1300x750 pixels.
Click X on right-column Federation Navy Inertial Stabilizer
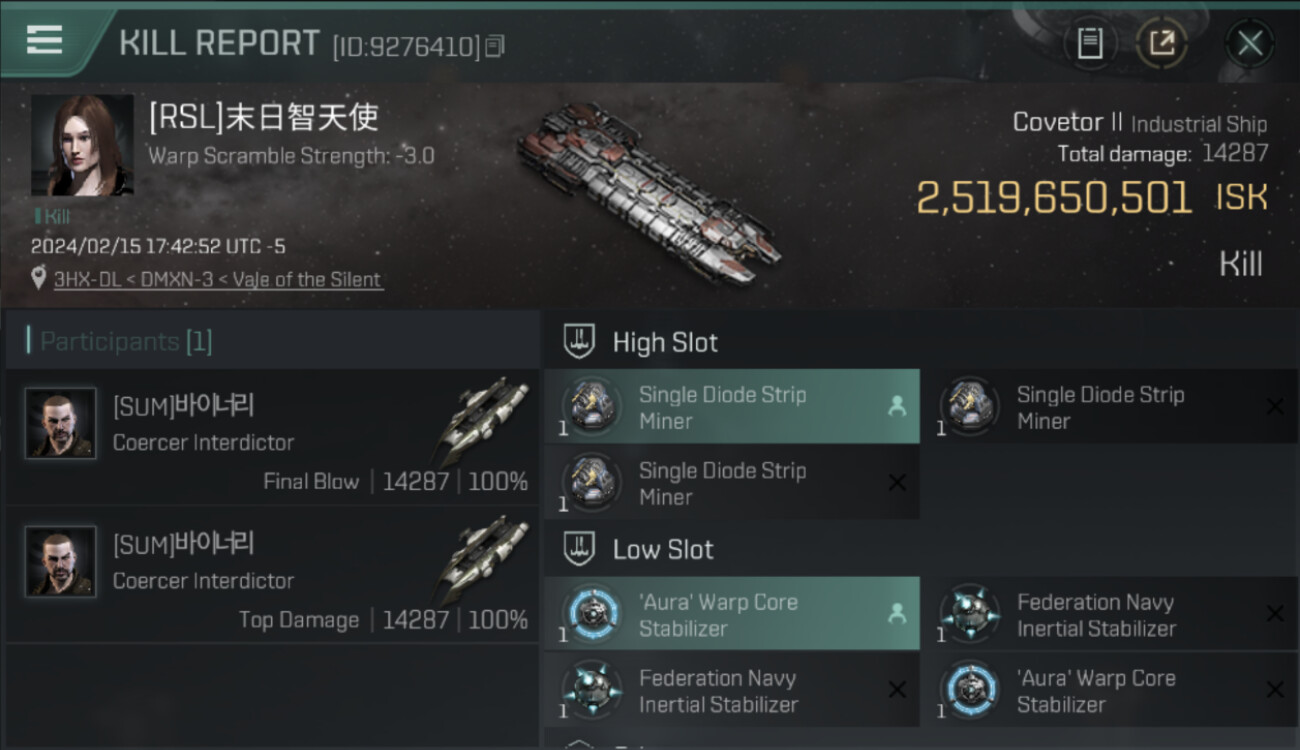click(1275, 614)
